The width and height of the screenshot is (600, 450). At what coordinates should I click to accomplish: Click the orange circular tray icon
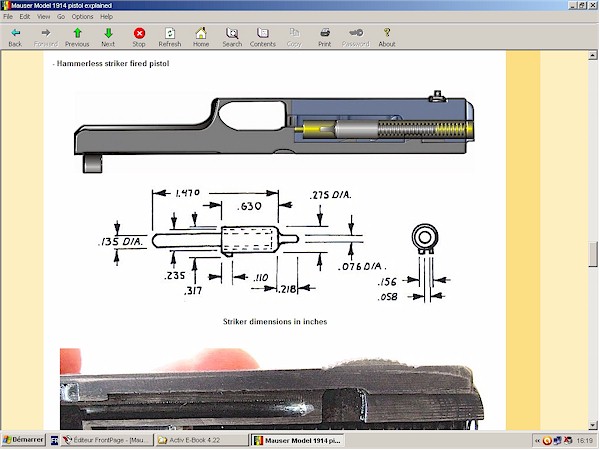[547, 441]
